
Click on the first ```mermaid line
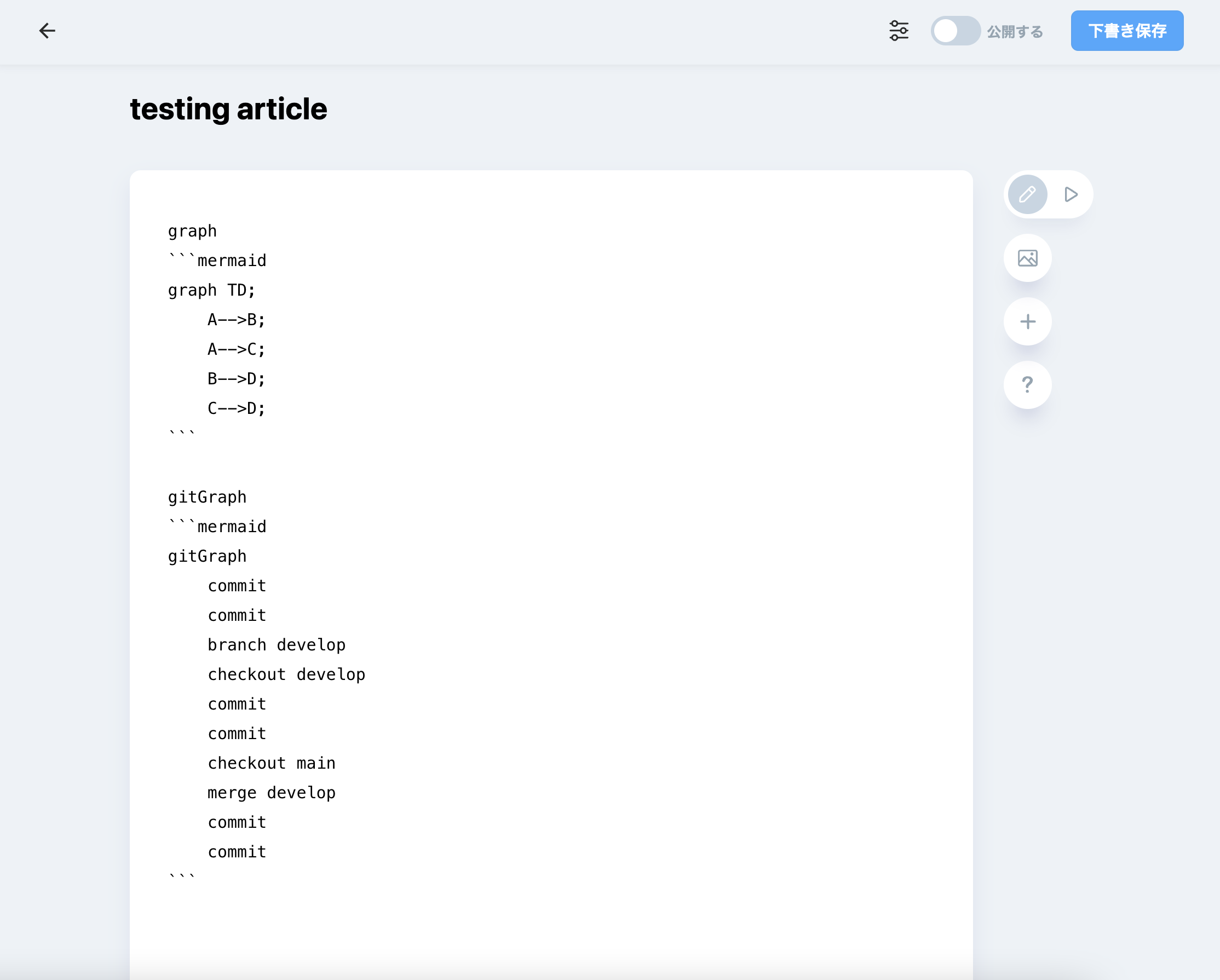point(217,261)
